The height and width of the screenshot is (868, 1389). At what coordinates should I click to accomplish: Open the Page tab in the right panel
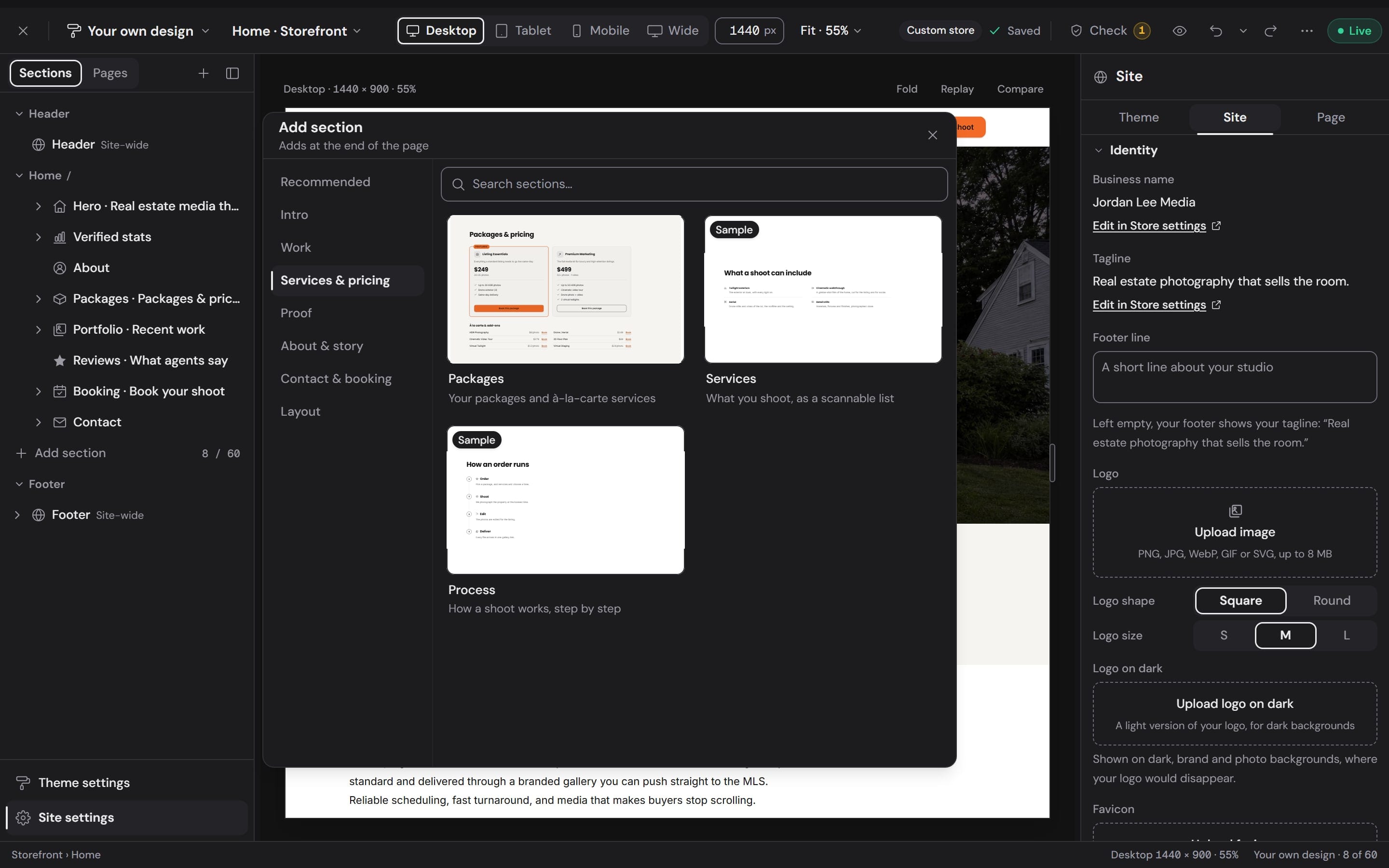(x=1331, y=118)
